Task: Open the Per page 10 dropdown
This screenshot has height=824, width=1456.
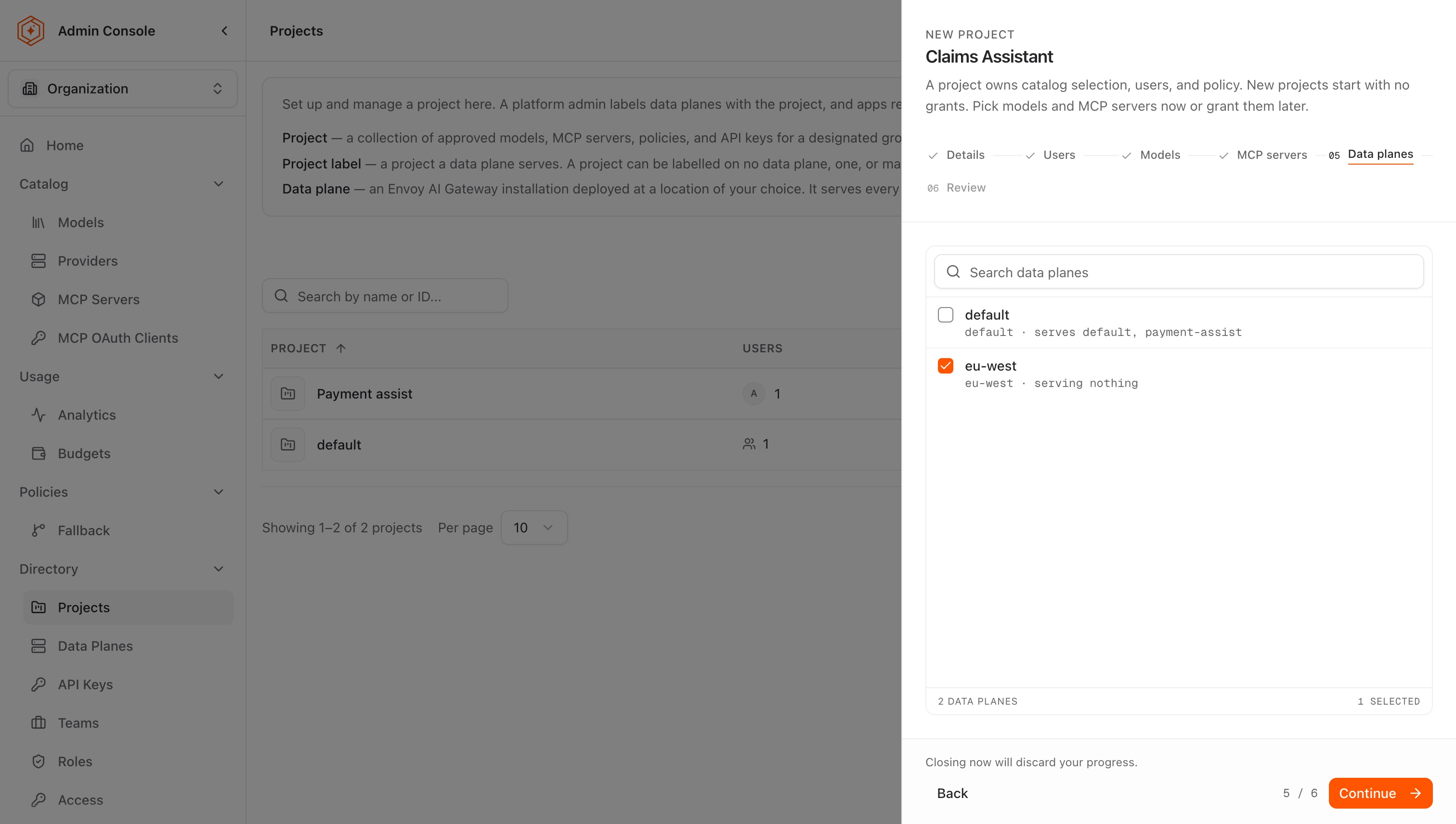Action: [x=534, y=528]
